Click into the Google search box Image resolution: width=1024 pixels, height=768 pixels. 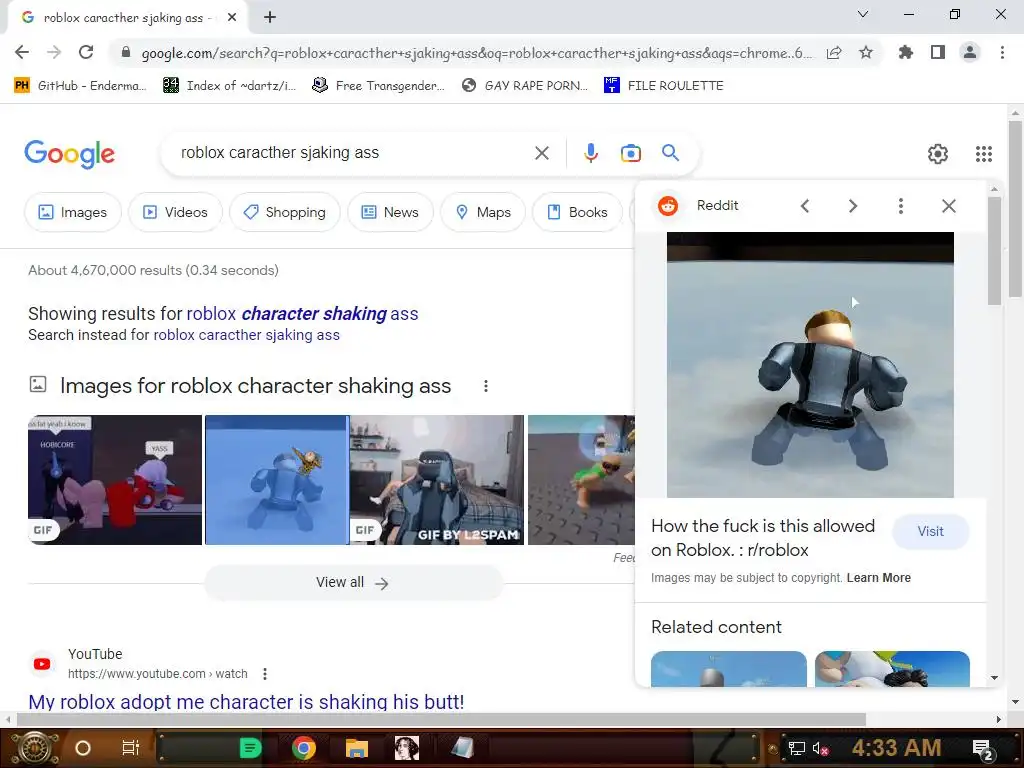tap(353, 153)
